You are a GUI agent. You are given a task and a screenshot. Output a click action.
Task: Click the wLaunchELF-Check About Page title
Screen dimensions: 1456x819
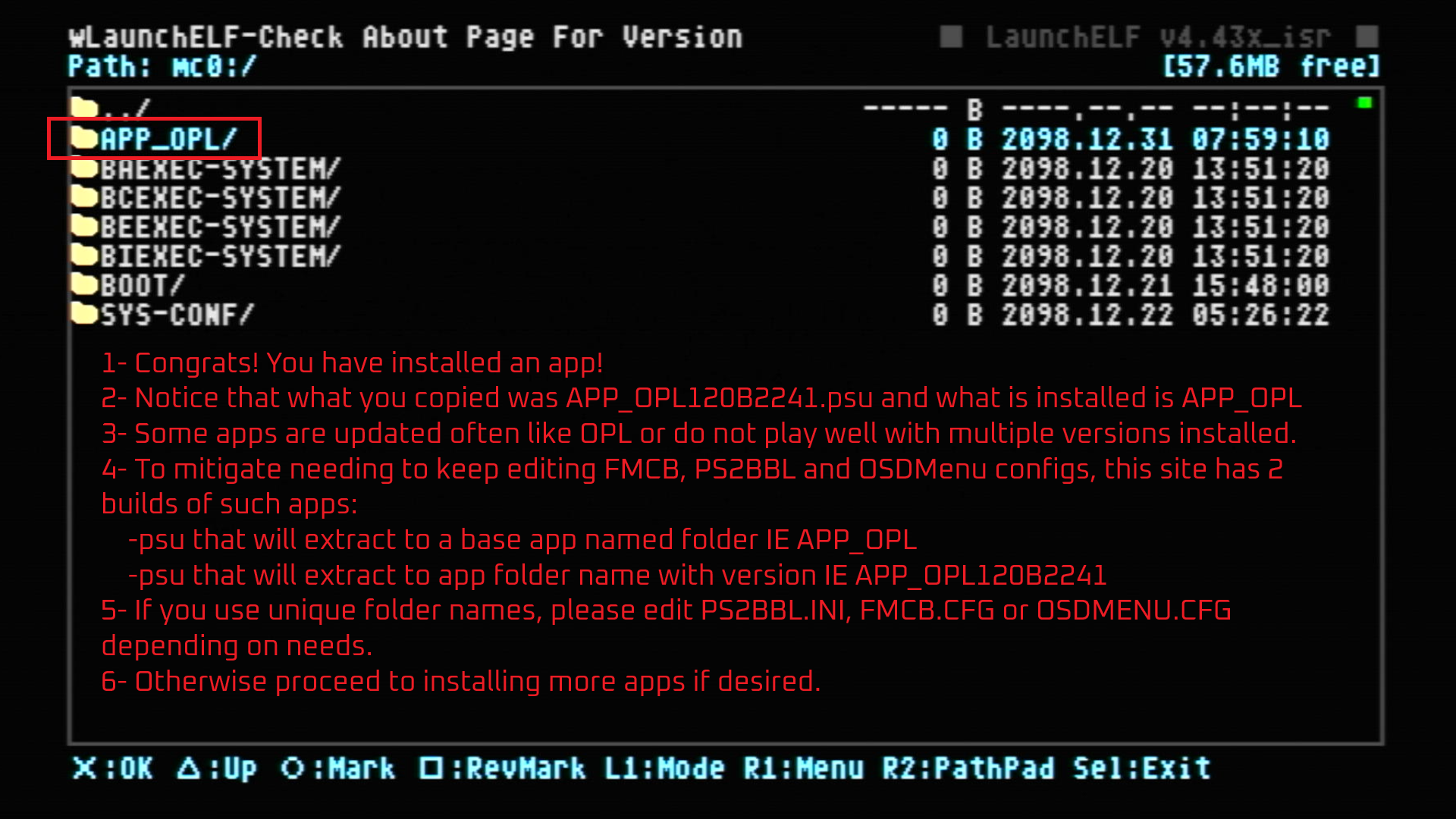click(406, 37)
